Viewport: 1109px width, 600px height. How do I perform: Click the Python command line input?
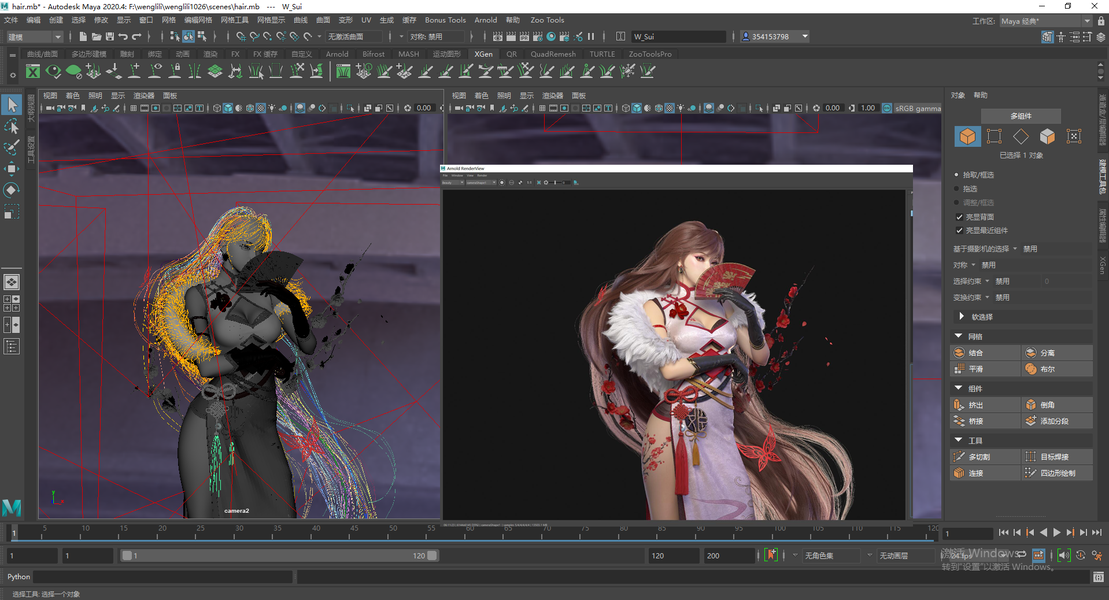click(163, 577)
